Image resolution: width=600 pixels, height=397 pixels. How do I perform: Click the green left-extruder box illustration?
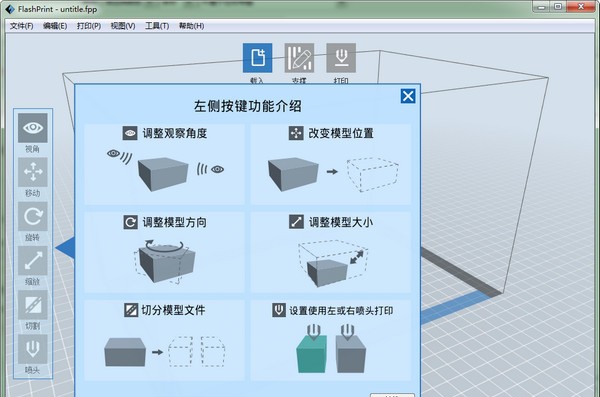(312, 349)
